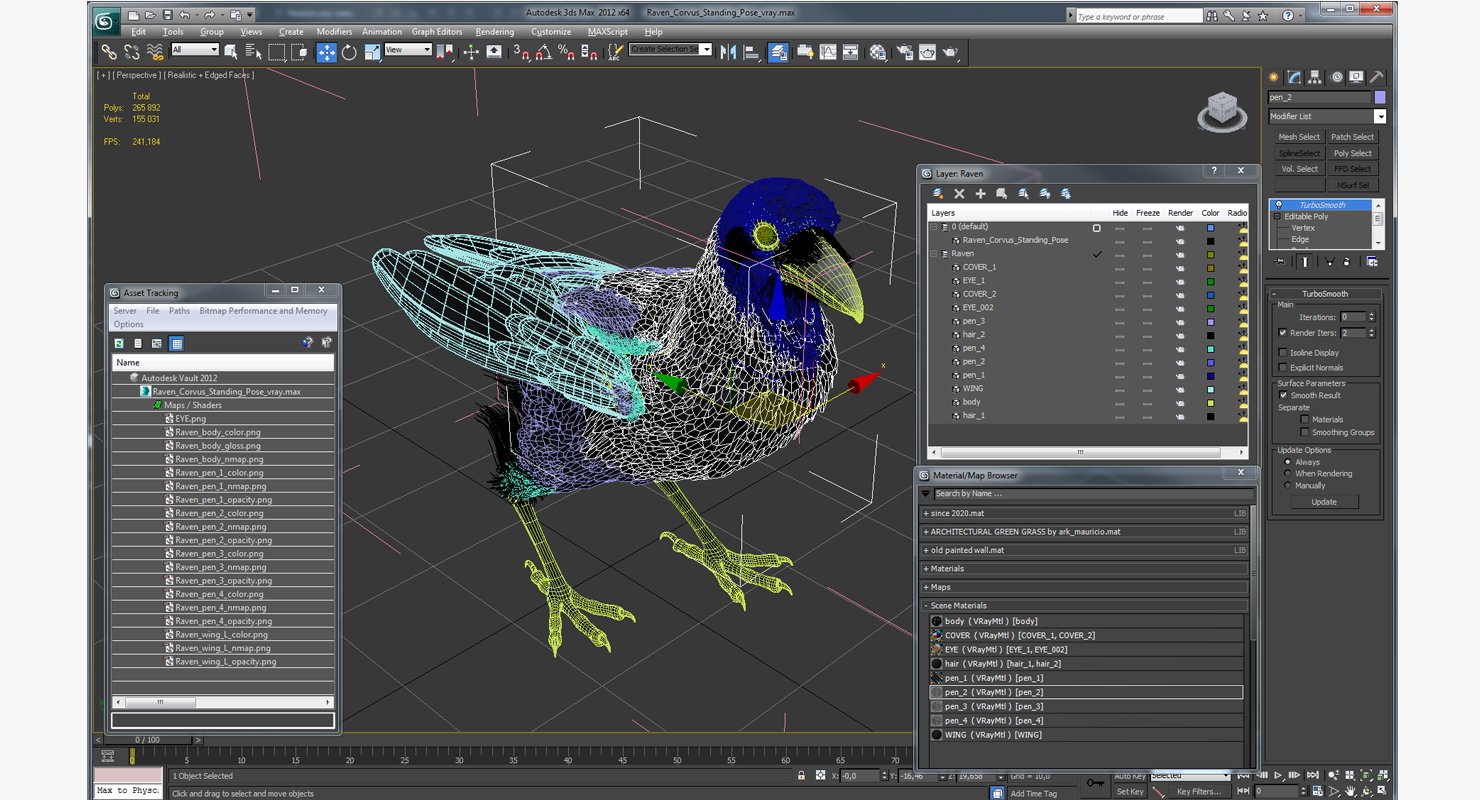Choose the Select by Name tool

[x=253, y=52]
